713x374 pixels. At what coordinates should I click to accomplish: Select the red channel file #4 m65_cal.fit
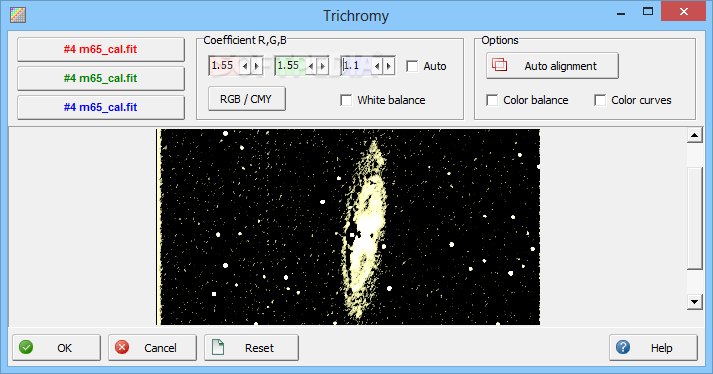[x=101, y=49]
